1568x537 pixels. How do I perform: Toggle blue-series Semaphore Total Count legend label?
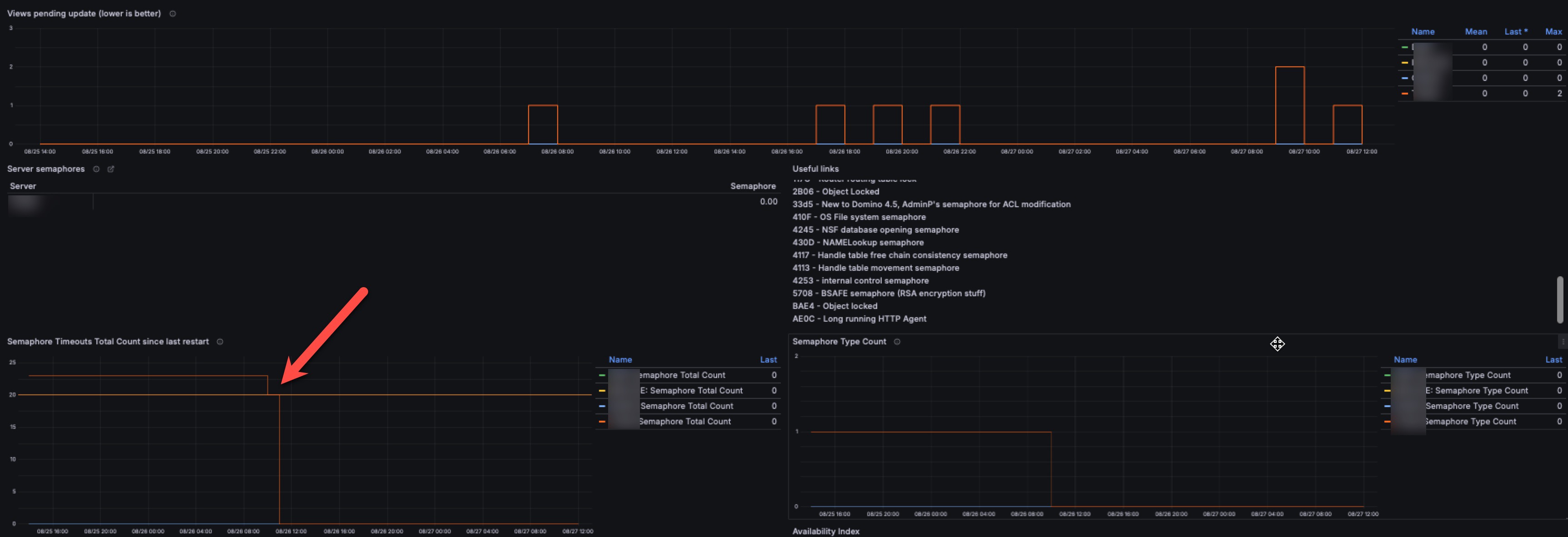687,406
